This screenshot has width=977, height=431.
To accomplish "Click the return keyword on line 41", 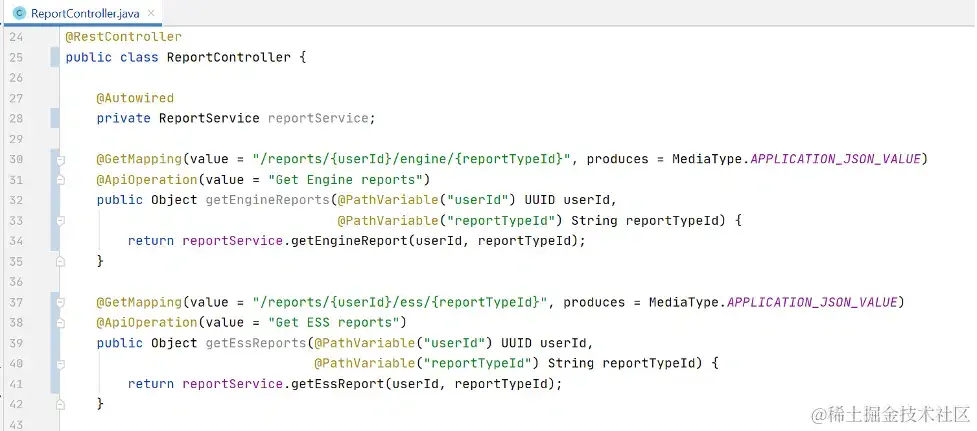I will point(151,384).
